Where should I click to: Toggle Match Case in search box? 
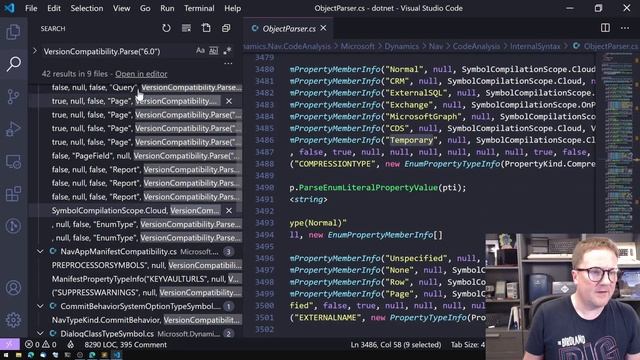coord(200,51)
